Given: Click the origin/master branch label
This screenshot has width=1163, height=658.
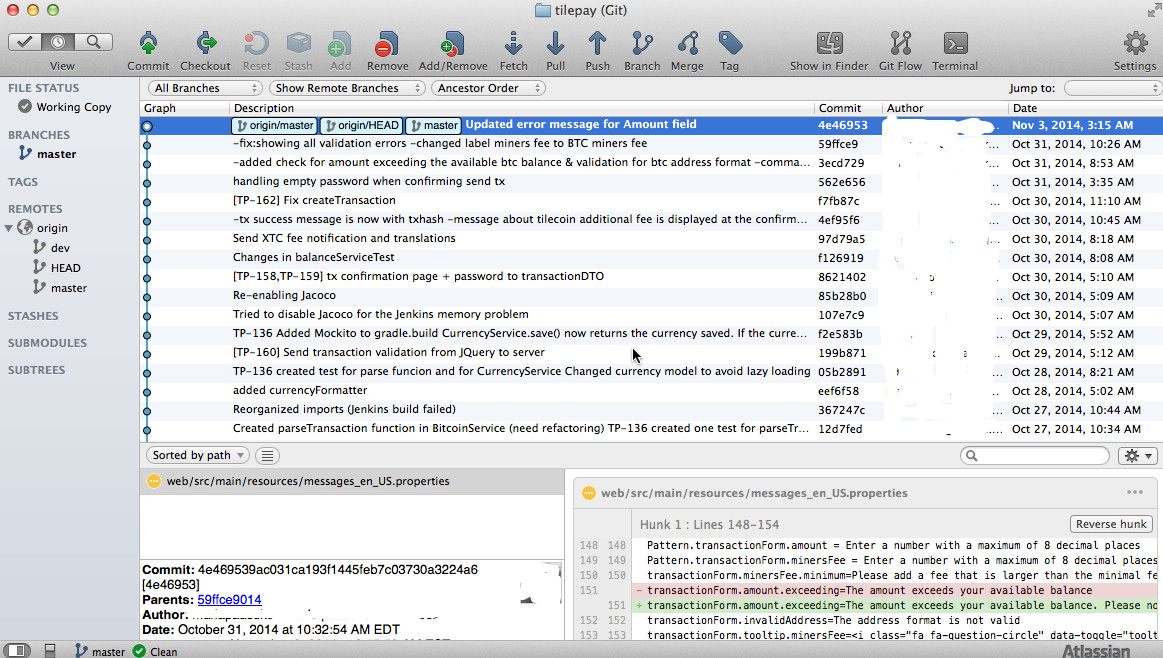Looking at the screenshot, I should (274, 125).
